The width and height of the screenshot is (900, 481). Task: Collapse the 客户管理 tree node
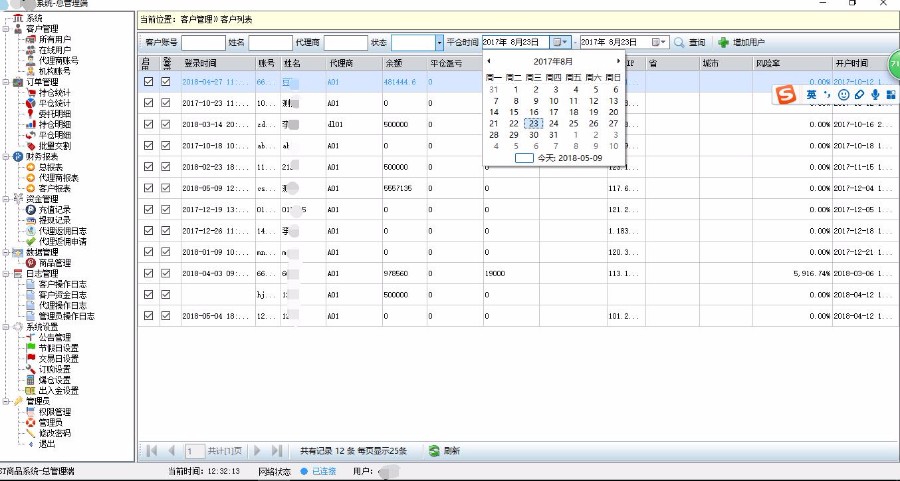click(6, 29)
